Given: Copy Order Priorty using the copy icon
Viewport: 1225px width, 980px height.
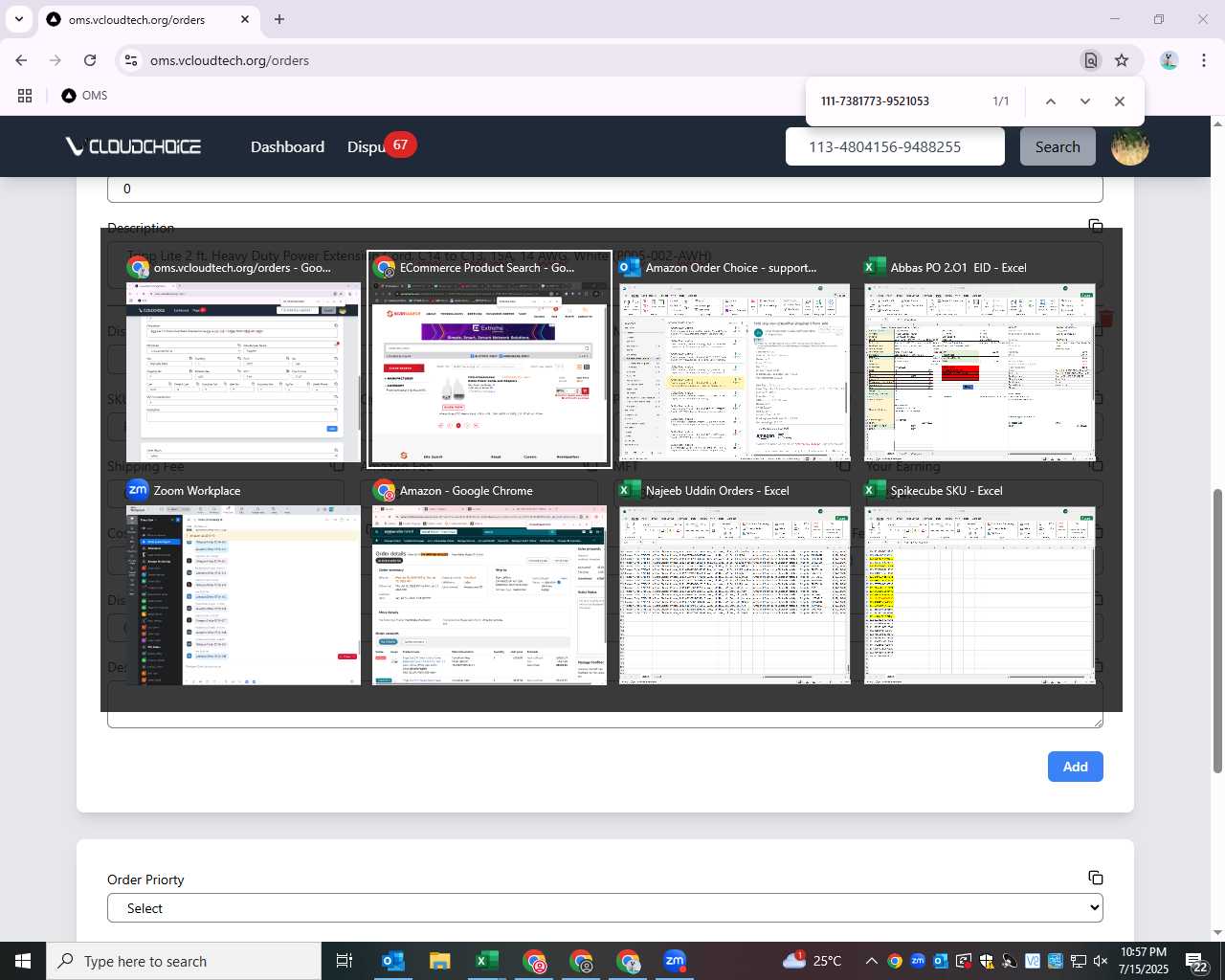Looking at the screenshot, I should click(x=1096, y=878).
